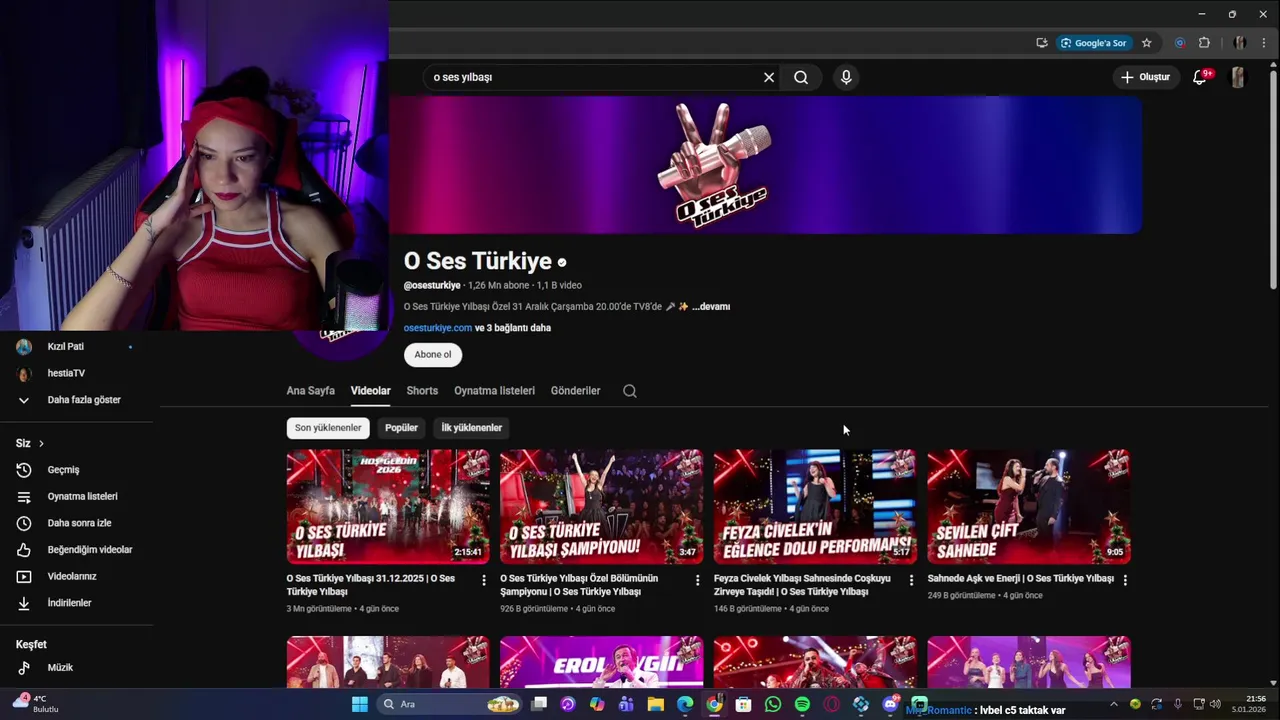Select the Videolar tab
This screenshot has height=720, width=1280.
[x=370, y=391]
